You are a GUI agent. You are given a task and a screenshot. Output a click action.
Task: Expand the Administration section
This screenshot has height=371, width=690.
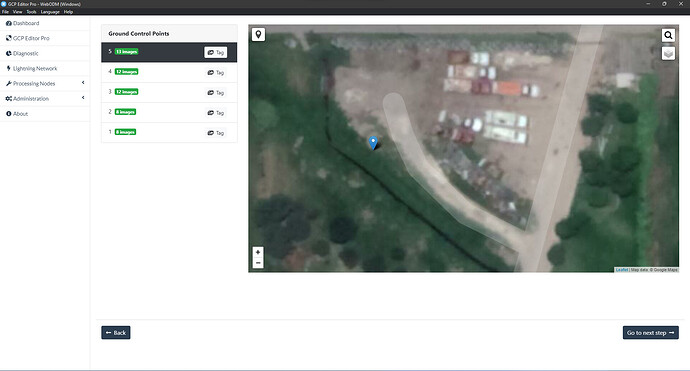[44, 99]
